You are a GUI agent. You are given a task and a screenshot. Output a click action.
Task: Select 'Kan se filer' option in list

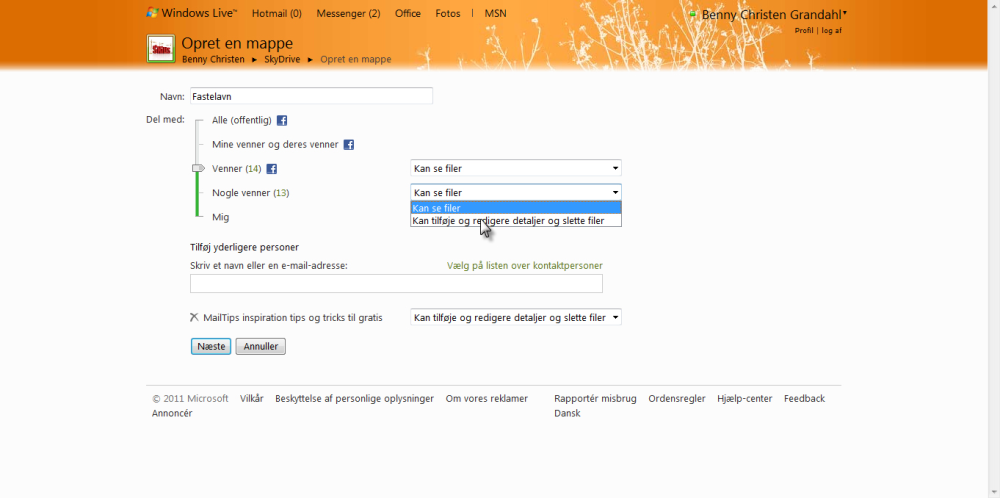(x=516, y=208)
